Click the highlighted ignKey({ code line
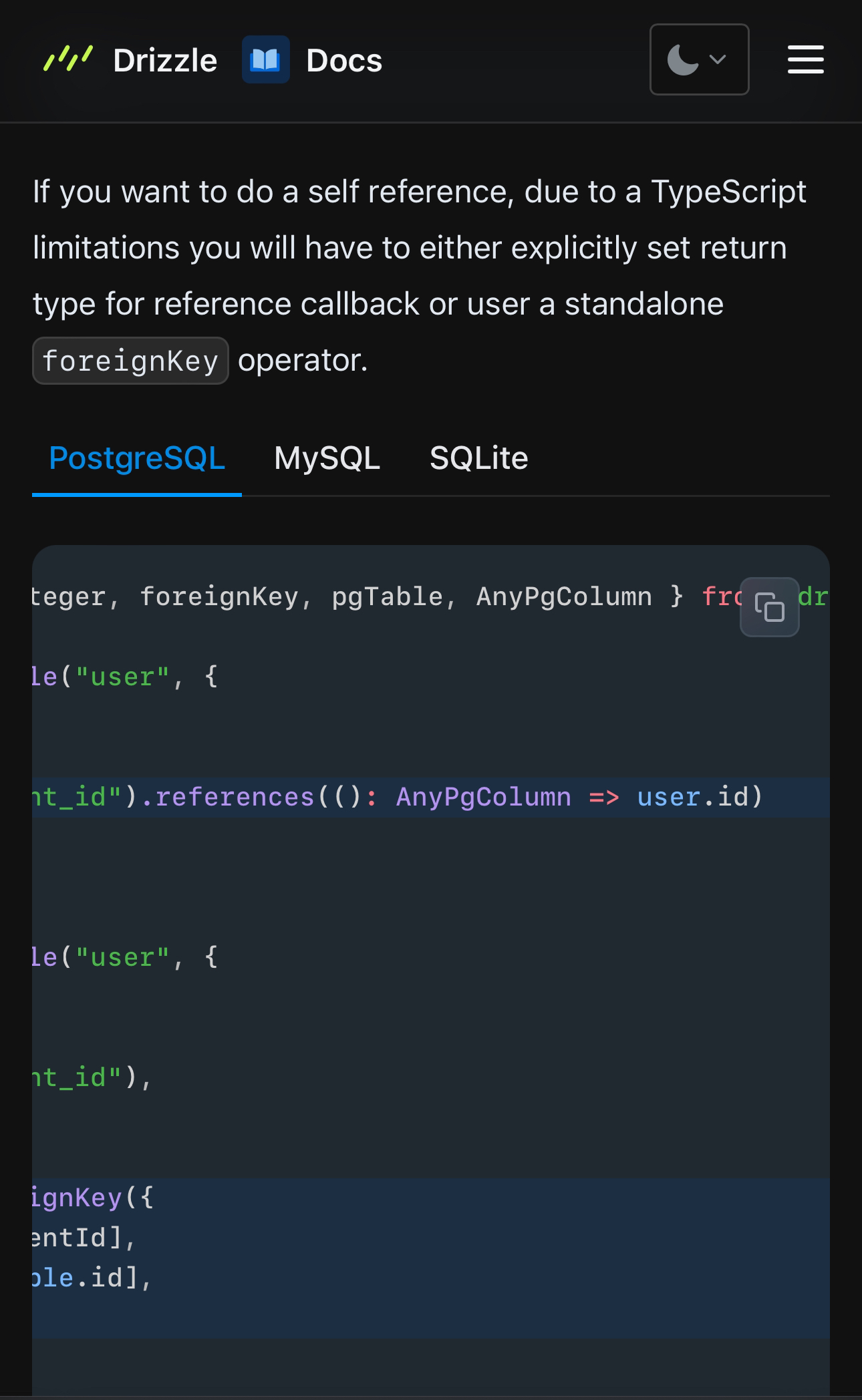The width and height of the screenshot is (862, 1400). tap(92, 1198)
